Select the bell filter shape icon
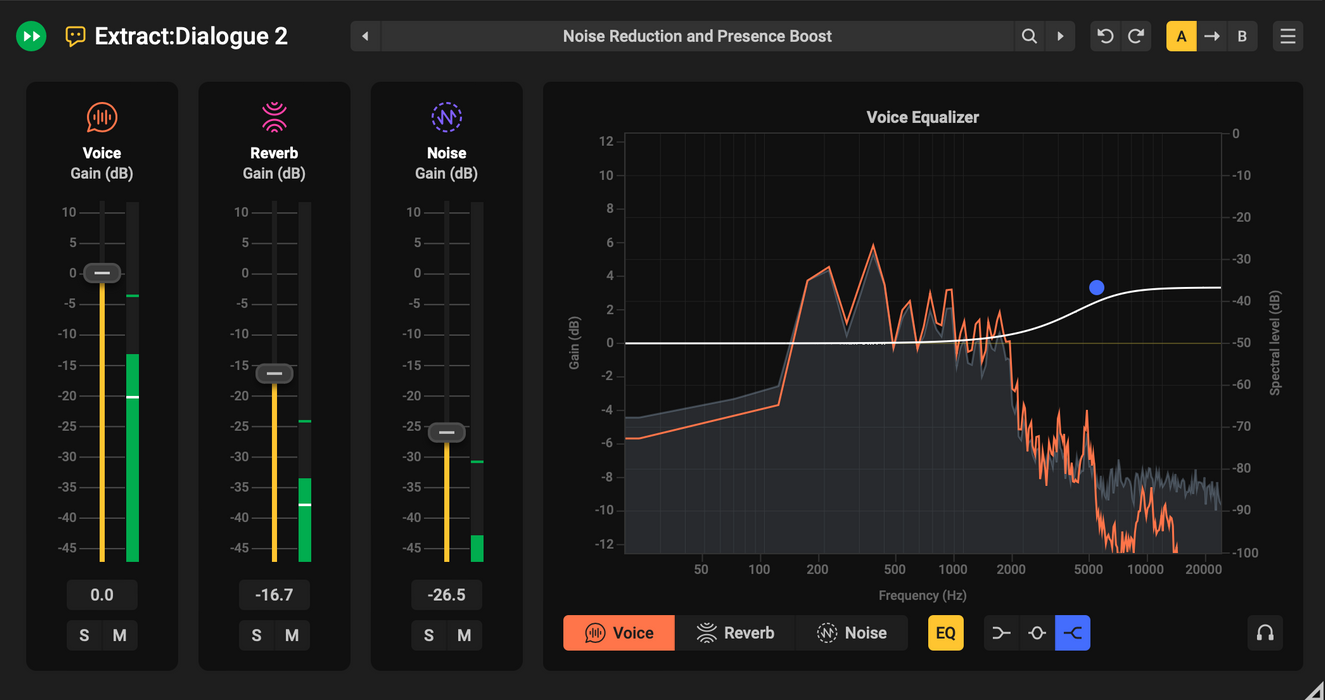Viewport: 1325px width, 700px height. click(x=1037, y=633)
